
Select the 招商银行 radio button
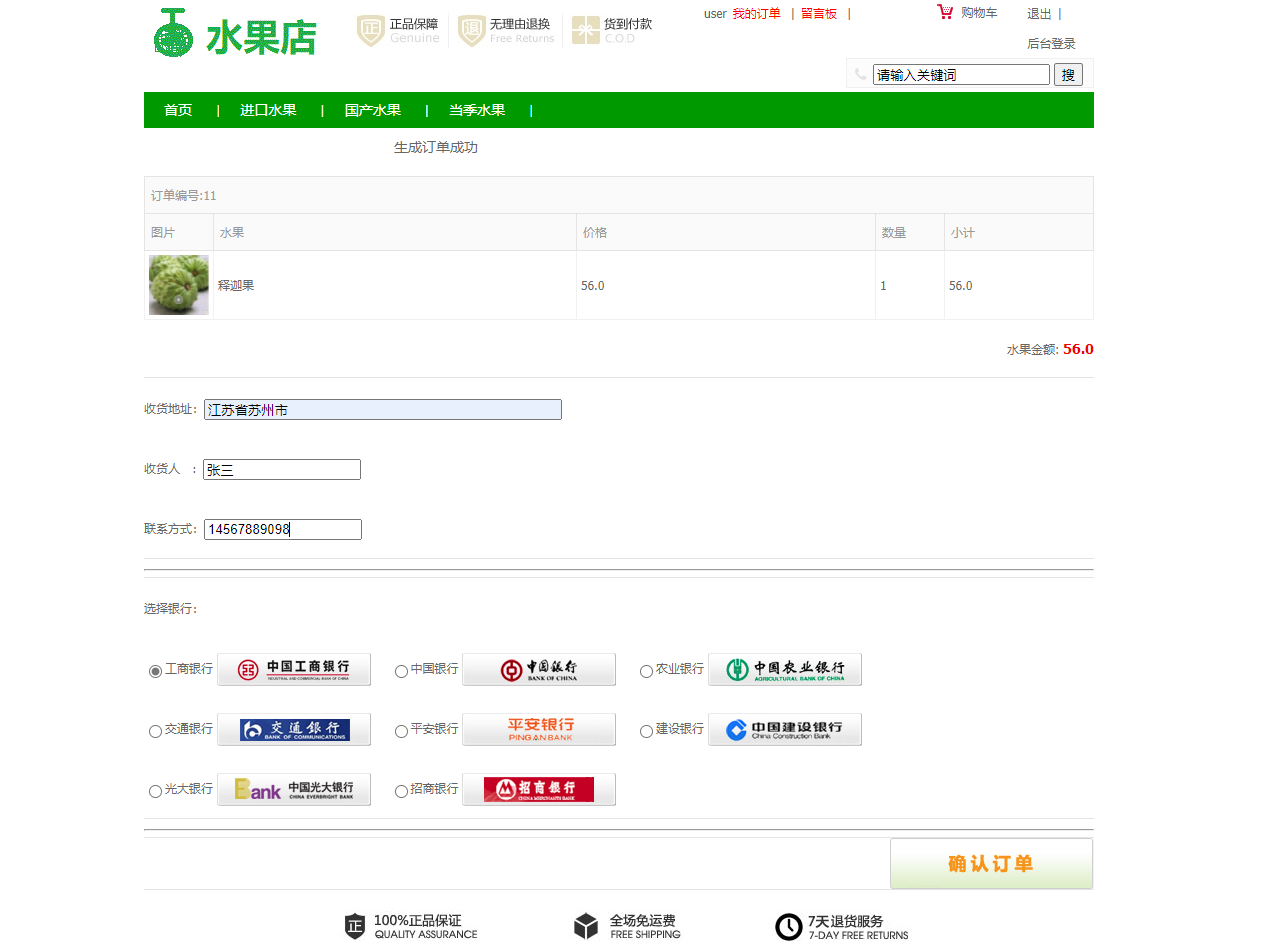coord(401,791)
